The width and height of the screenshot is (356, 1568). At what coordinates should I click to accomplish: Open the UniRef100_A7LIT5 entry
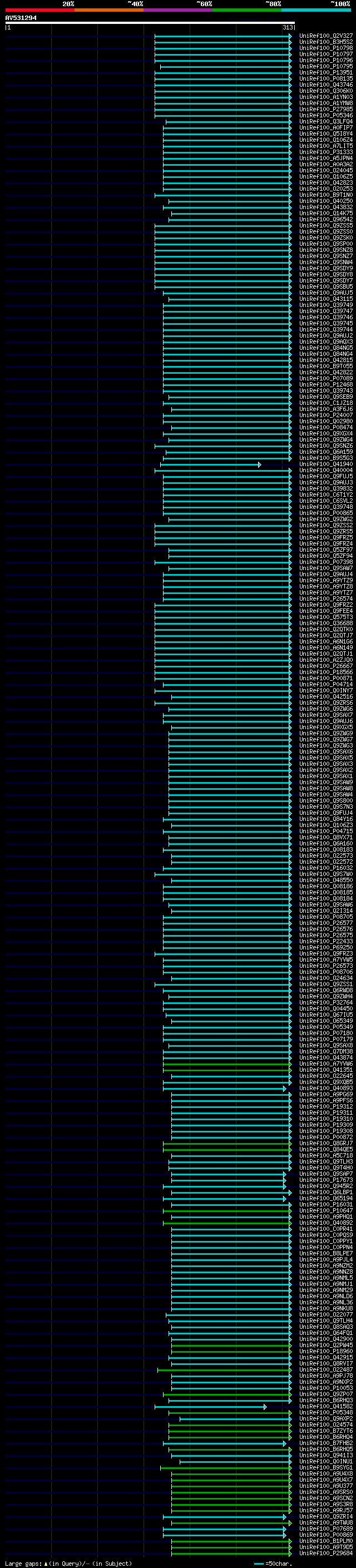point(326,146)
